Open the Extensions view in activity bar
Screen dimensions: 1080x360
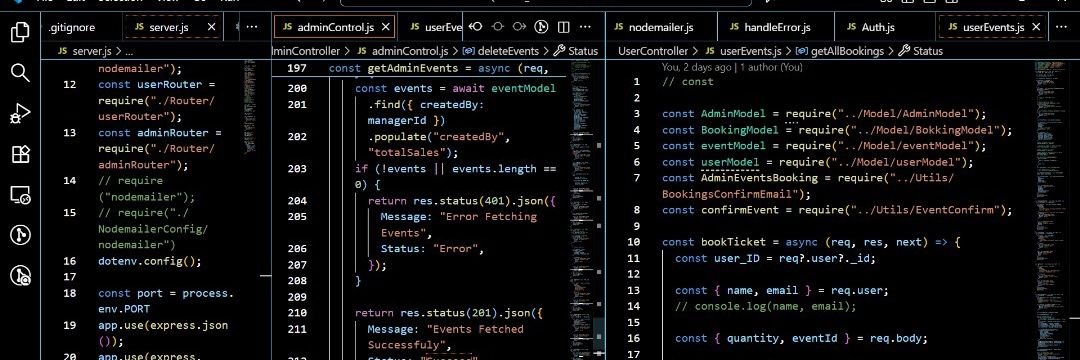pos(21,154)
